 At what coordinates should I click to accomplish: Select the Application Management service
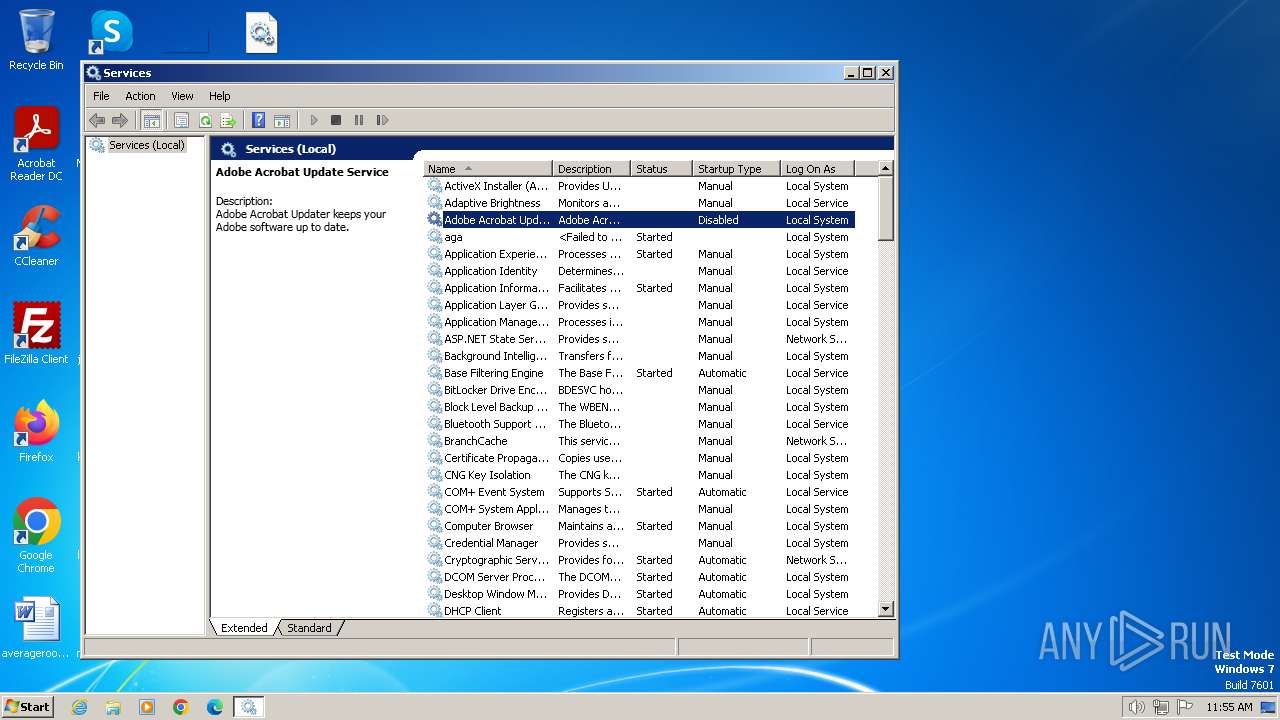pyautogui.click(x=639, y=322)
